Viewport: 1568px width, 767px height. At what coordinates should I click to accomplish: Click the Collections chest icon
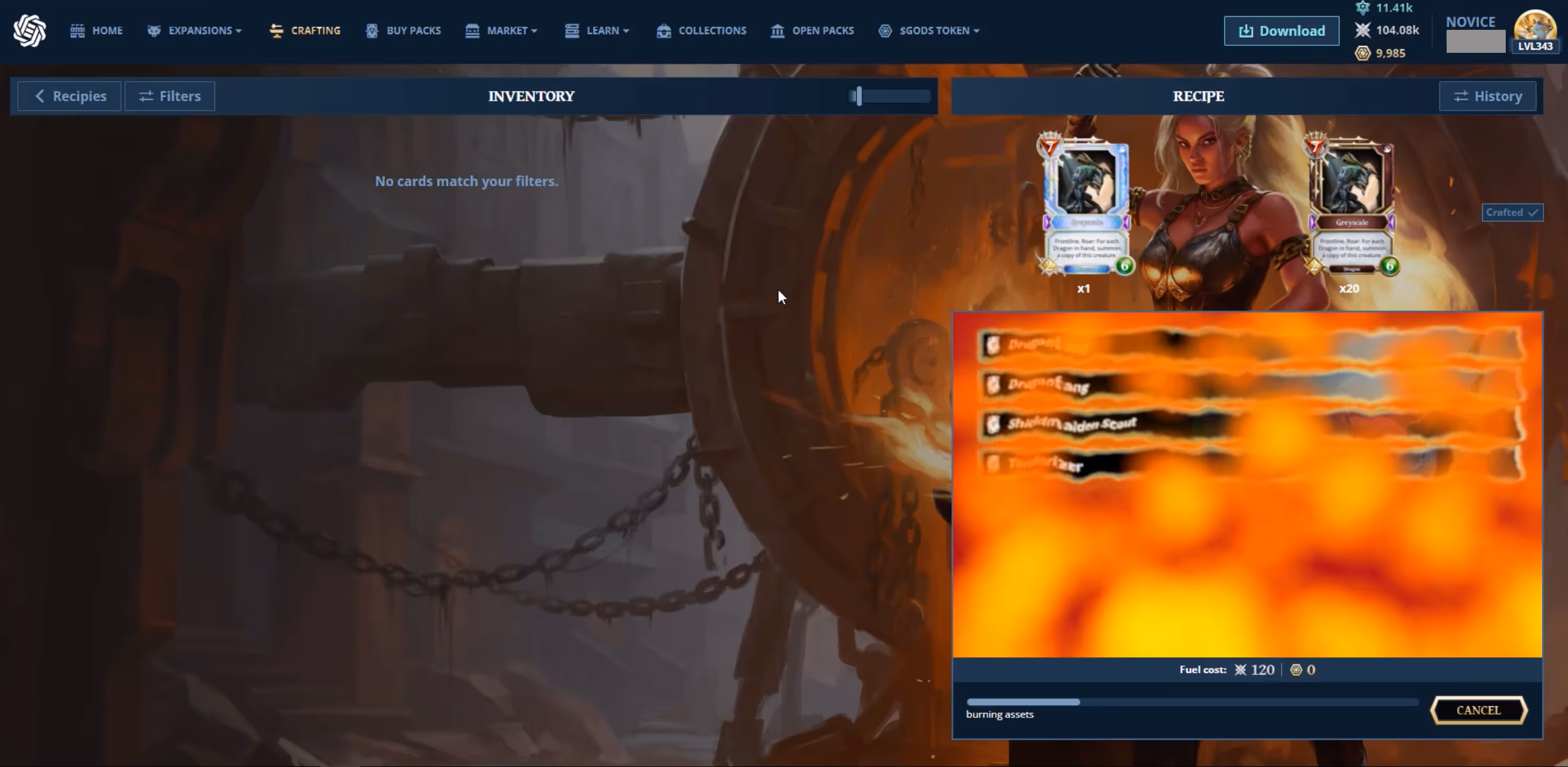664,30
